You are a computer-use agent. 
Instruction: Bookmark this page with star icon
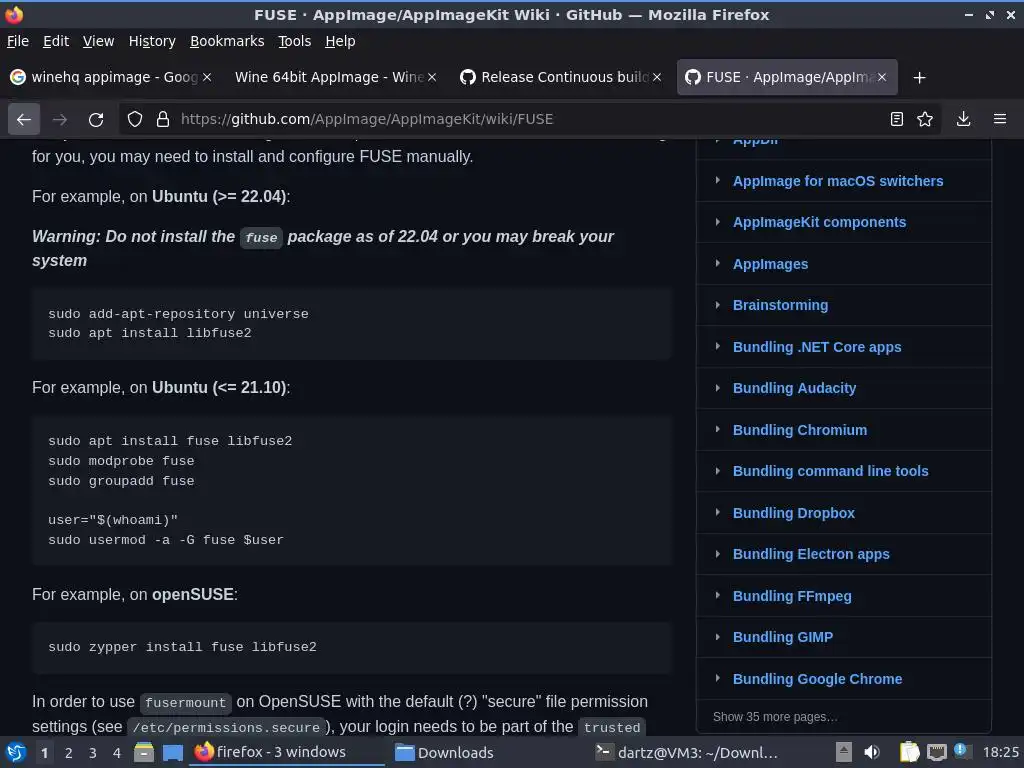pos(925,119)
